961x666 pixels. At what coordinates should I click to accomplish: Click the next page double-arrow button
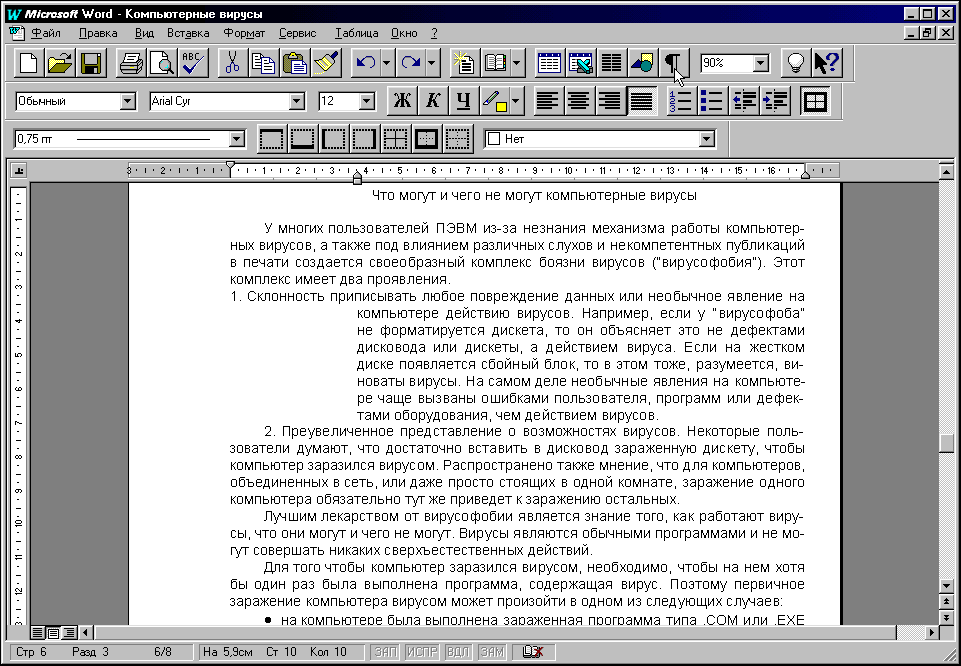947,617
